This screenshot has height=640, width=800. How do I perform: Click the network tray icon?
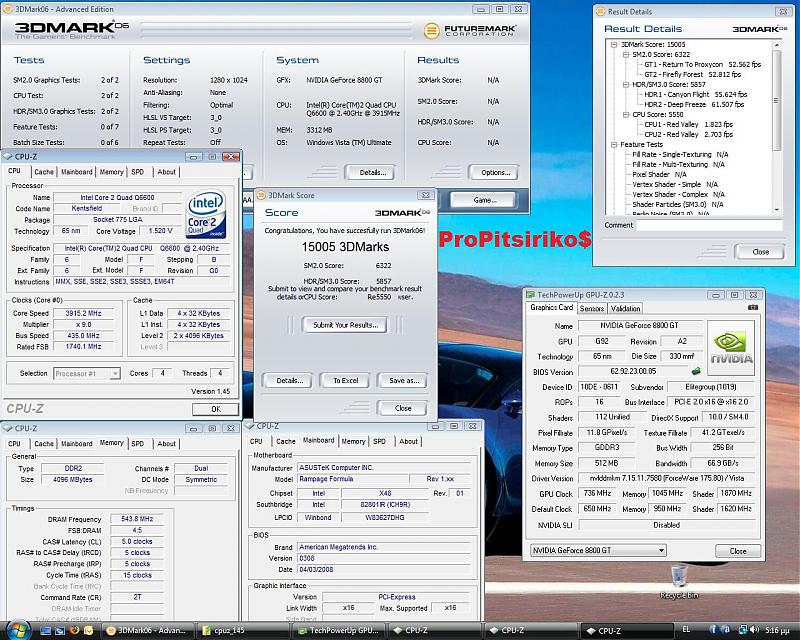click(x=743, y=630)
